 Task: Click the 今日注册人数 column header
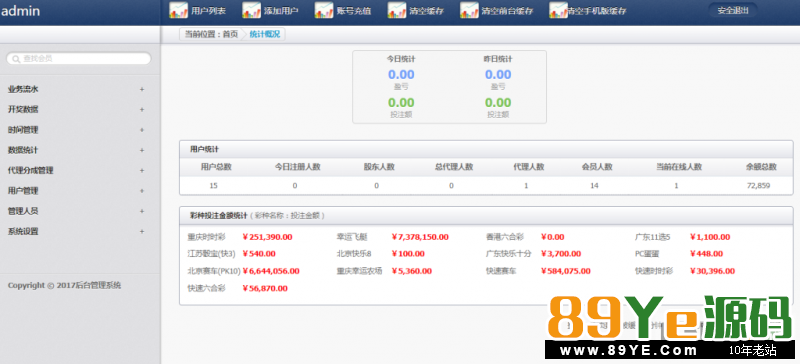(298, 167)
